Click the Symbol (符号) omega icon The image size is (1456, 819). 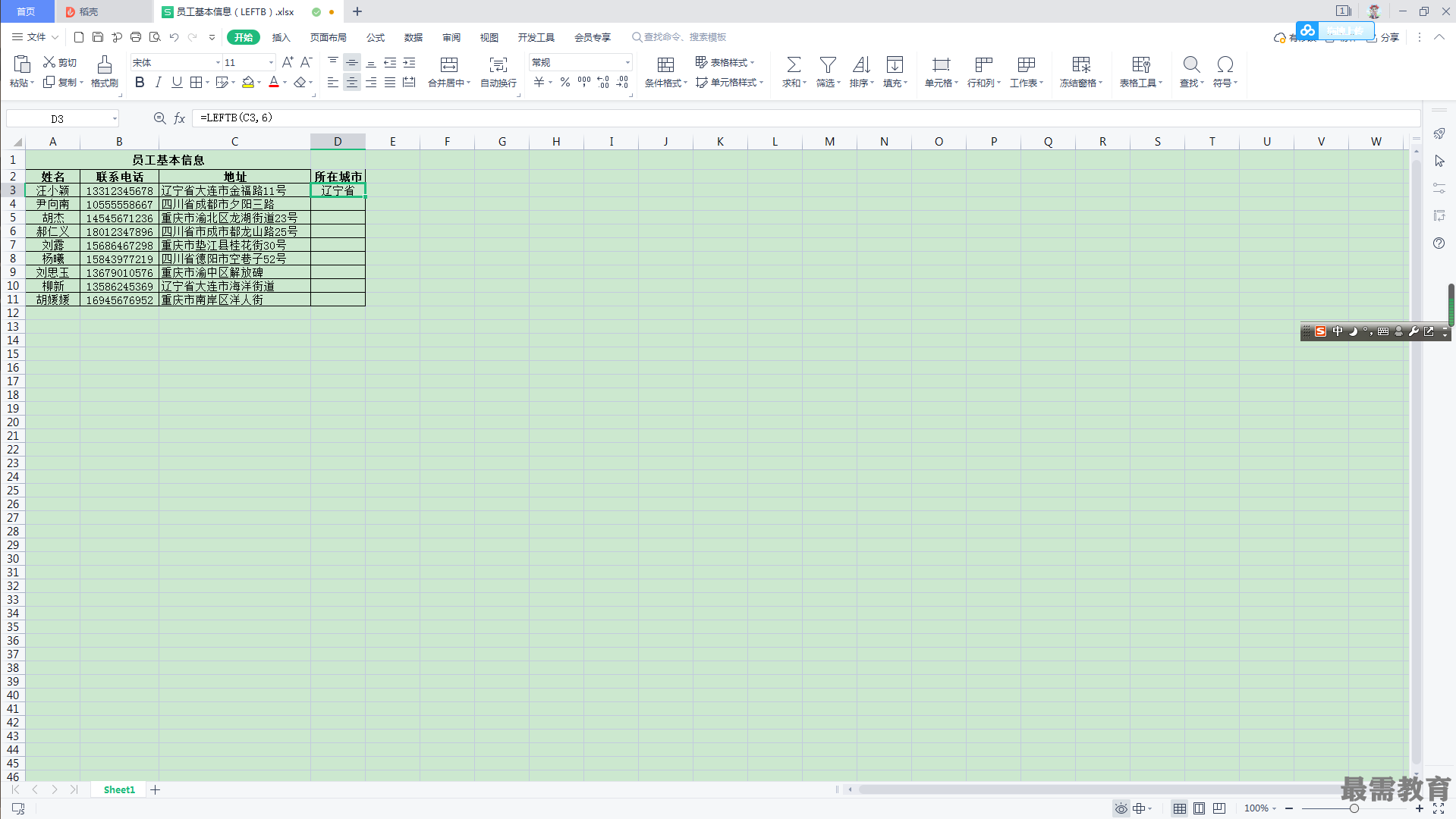click(1225, 64)
